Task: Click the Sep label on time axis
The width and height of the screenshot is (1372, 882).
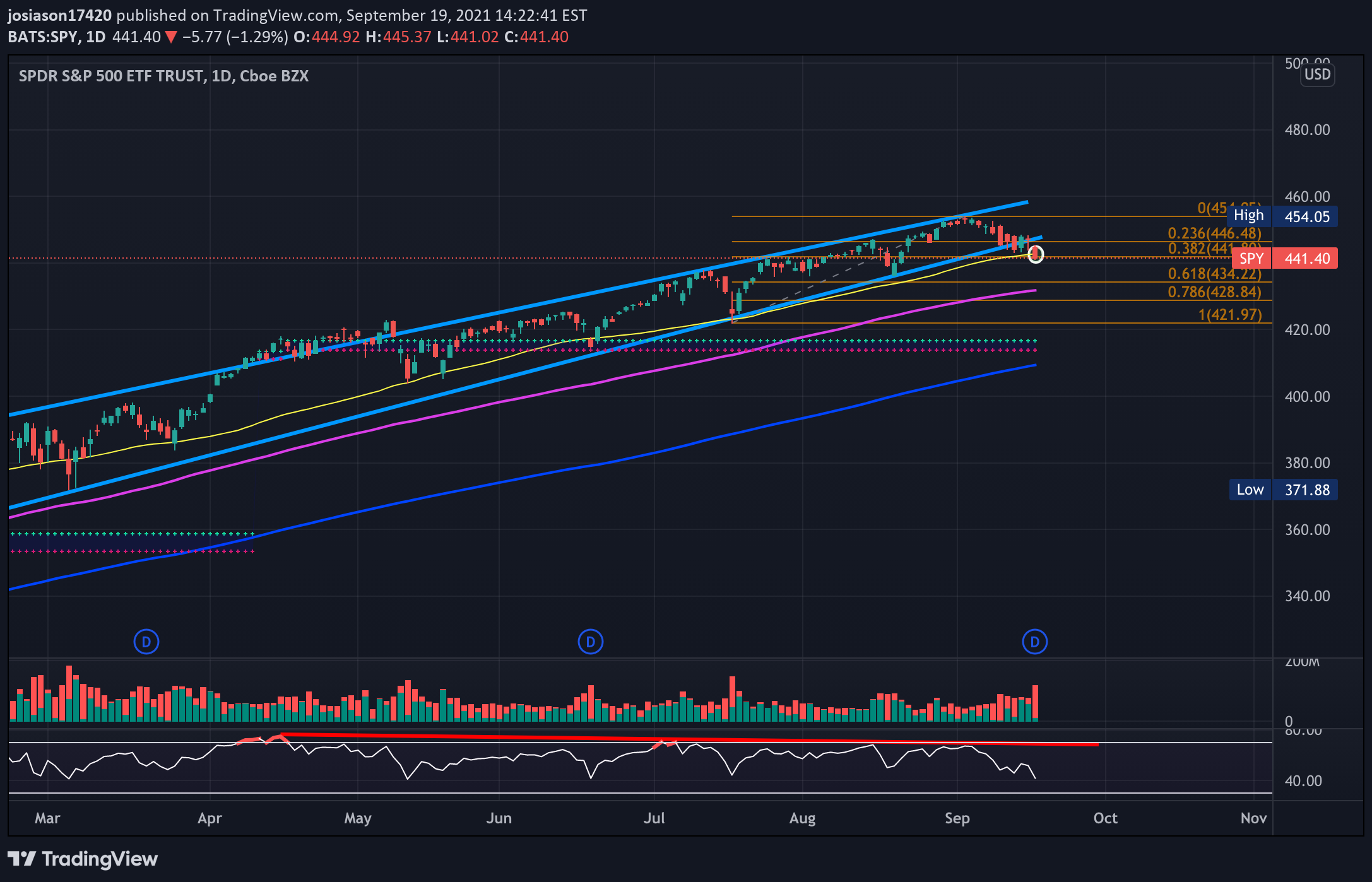Action: point(957,818)
